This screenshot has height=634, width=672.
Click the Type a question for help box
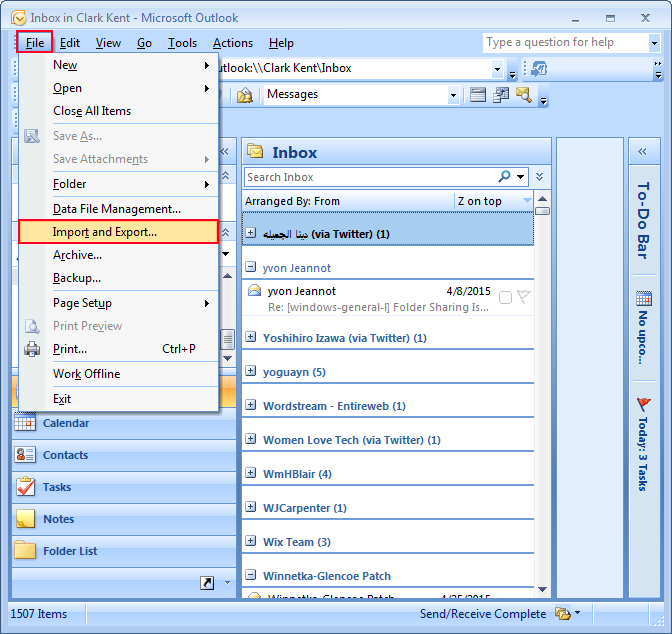click(566, 42)
